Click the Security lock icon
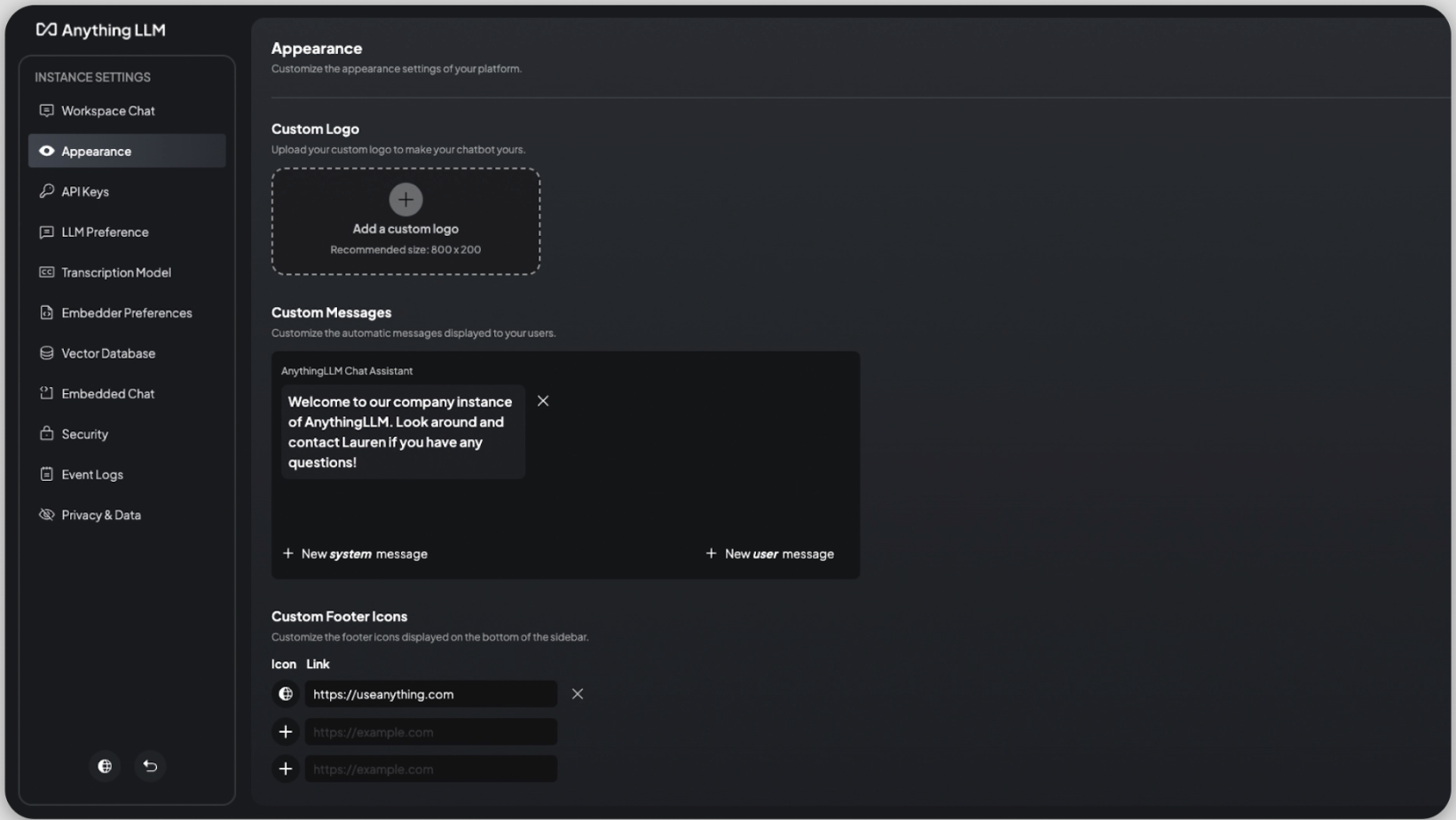Image resolution: width=1456 pixels, height=820 pixels. 46,434
